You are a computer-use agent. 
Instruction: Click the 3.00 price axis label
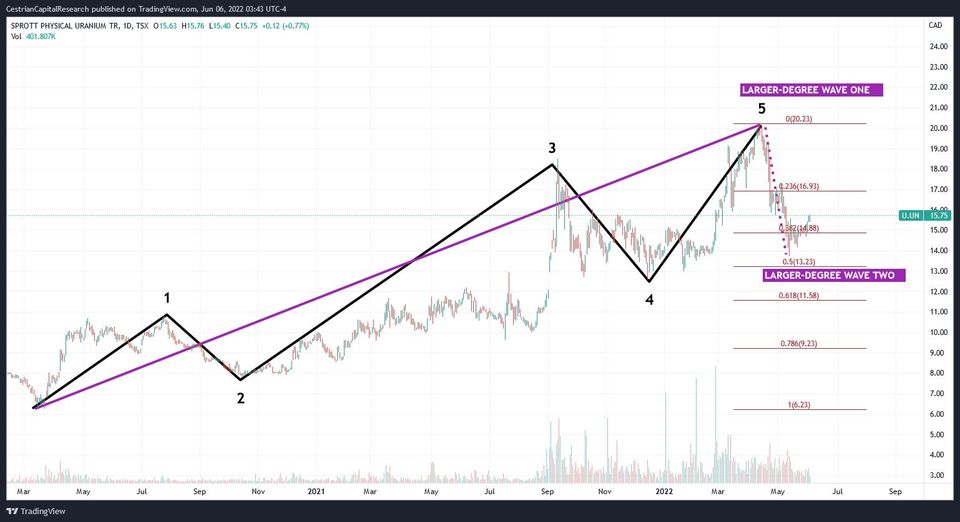[x=939, y=475]
